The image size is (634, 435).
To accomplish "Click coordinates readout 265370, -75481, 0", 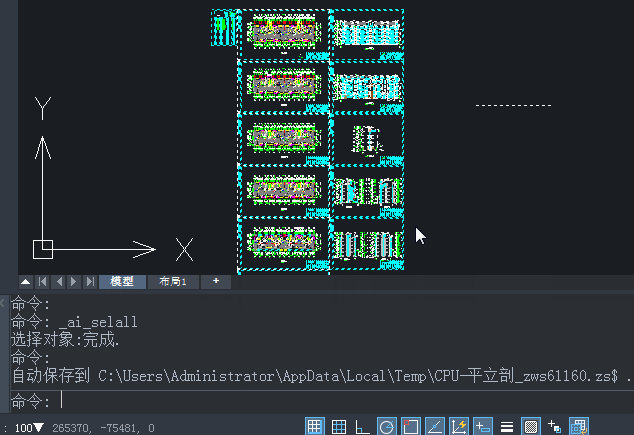I will pos(103,428).
